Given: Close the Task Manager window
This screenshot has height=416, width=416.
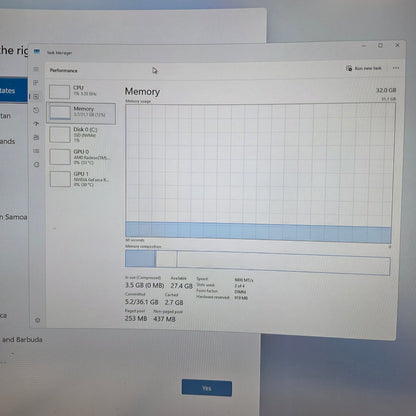Looking at the screenshot, I should [397, 45].
